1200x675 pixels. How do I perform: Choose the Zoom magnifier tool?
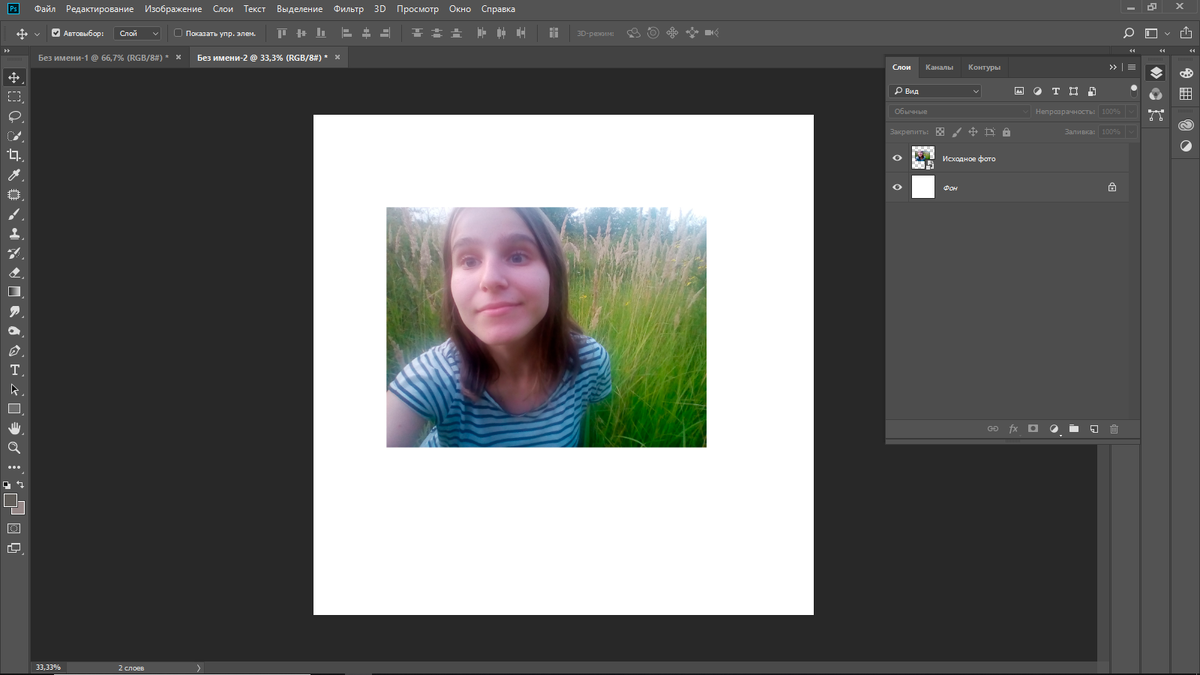coord(14,448)
